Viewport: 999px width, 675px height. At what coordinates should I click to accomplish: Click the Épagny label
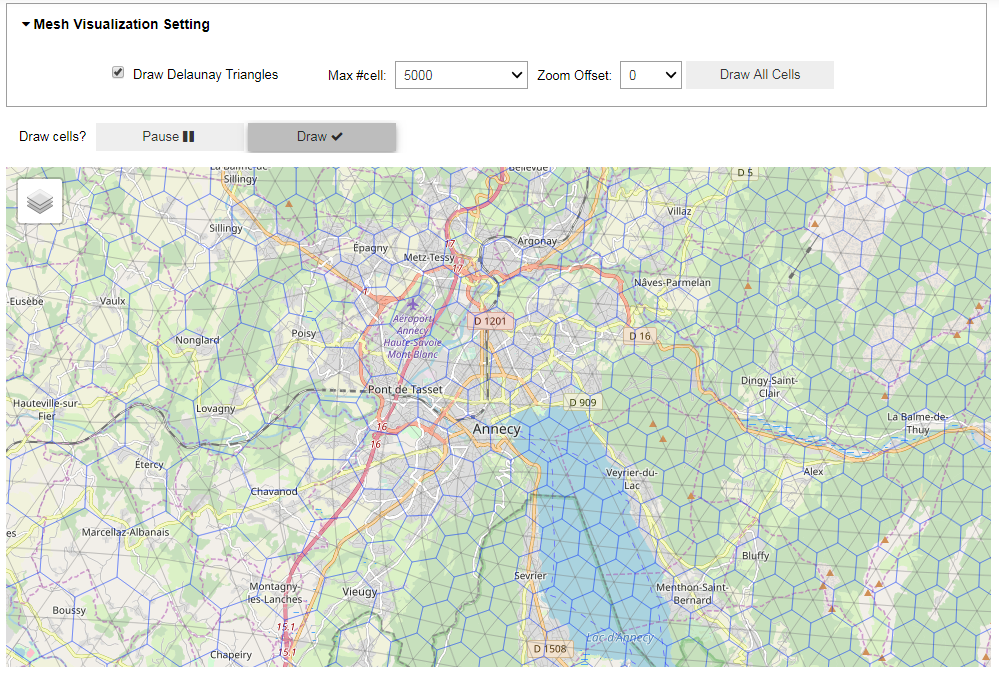coord(370,247)
